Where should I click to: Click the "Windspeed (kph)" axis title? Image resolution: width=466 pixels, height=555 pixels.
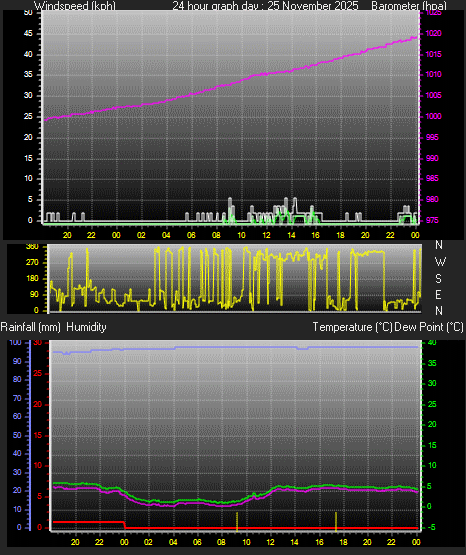pos(75,5)
